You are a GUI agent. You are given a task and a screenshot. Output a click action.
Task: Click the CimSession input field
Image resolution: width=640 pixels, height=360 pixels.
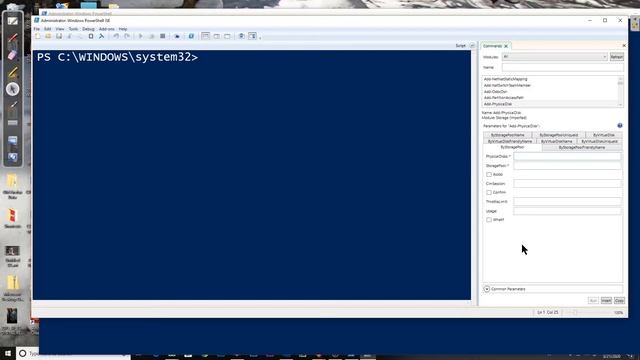point(567,184)
